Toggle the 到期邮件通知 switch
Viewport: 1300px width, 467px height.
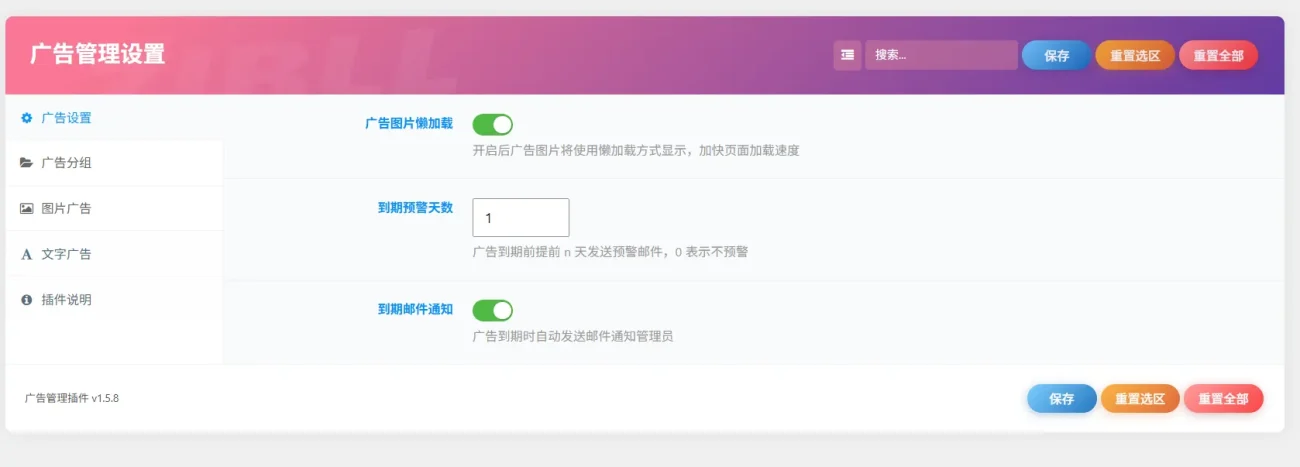coord(492,310)
